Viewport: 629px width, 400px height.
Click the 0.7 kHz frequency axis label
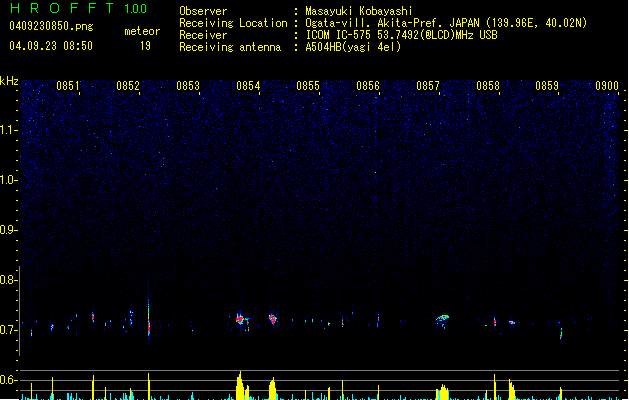pyautogui.click(x=9, y=330)
